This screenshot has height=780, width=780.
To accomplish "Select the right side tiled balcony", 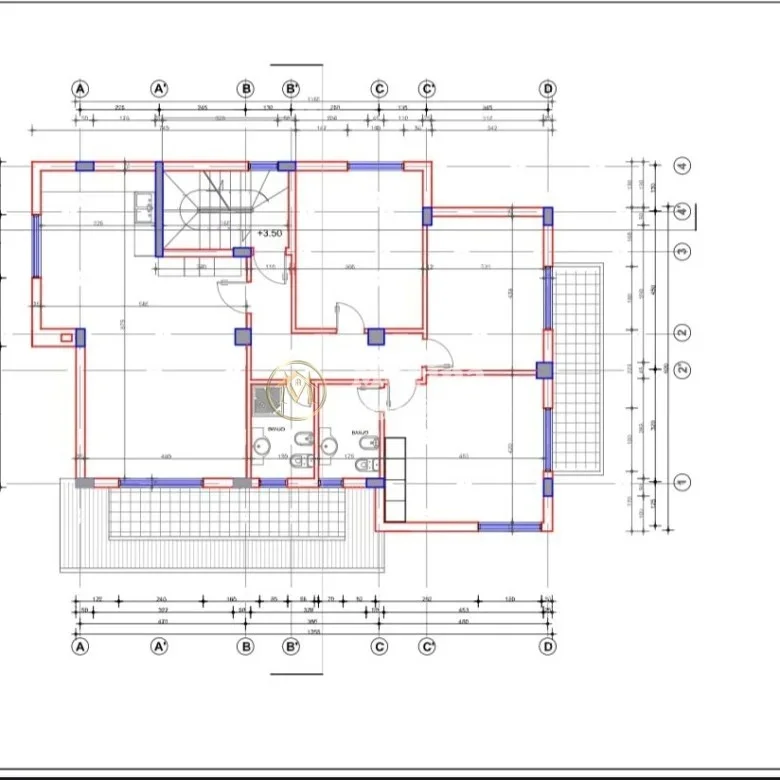I will point(578,370).
